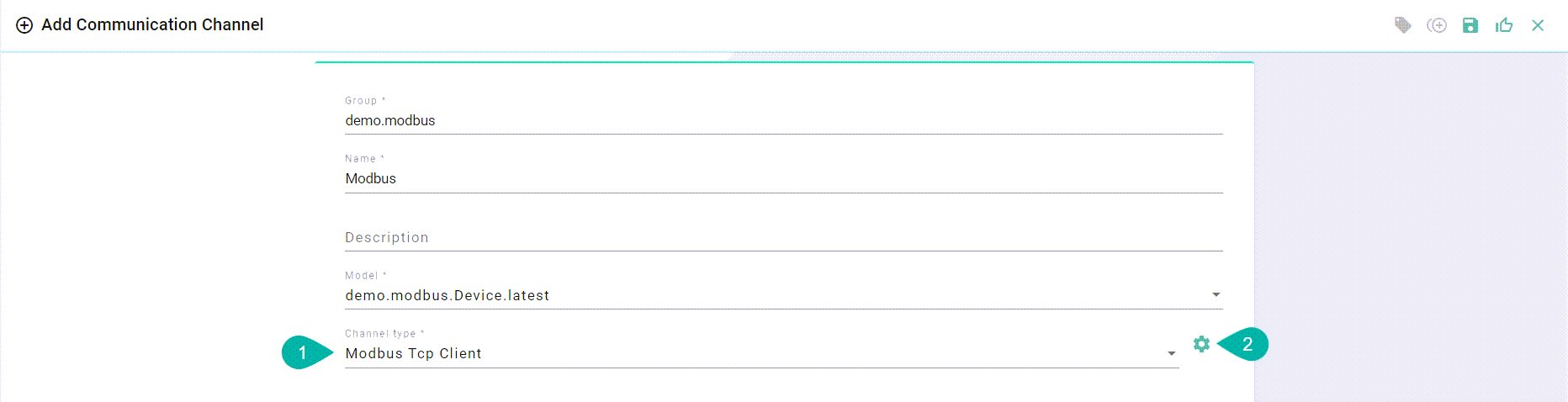Image resolution: width=1568 pixels, height=402 pixels.
Task: Click the circled plus icon beside the title
Action: click(24, 25)
